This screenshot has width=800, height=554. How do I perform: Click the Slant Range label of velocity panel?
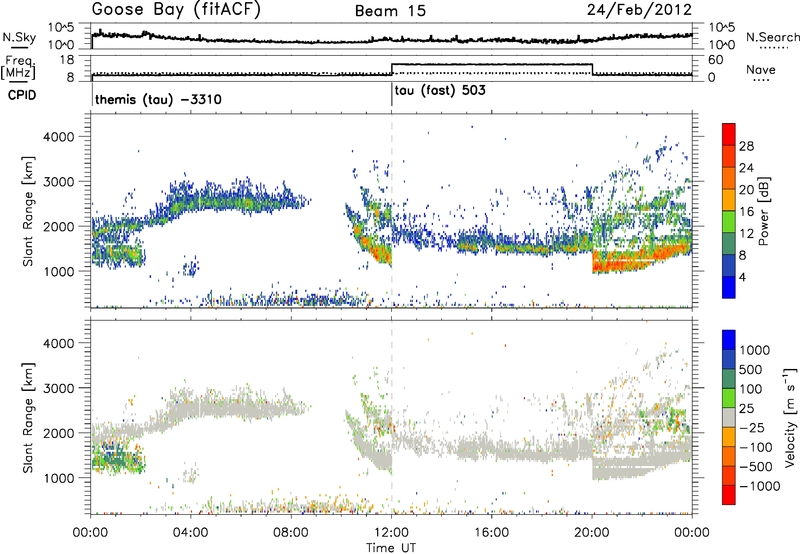(x=28, y=417)
